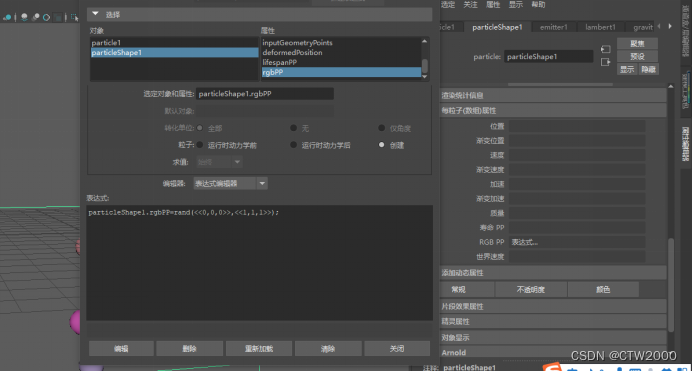Collapse the 添加动态属性 section

[x=553, y=273]
